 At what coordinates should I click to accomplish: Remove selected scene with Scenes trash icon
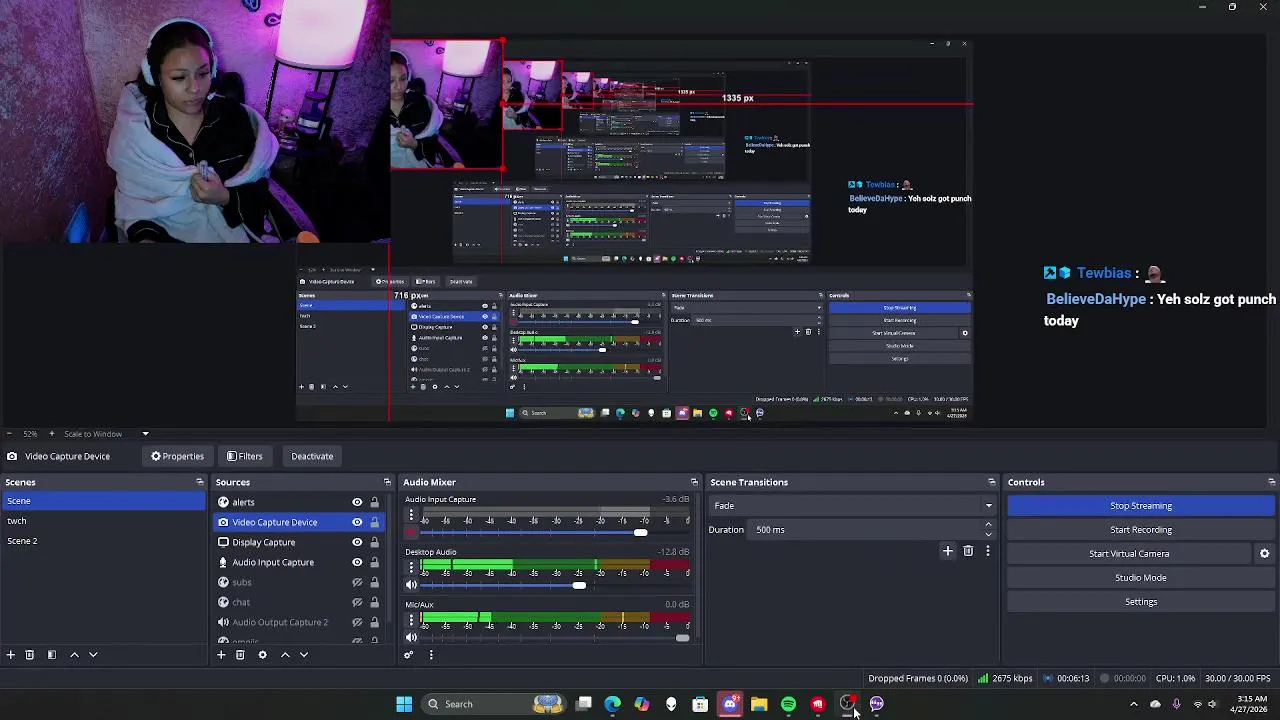pos(30,655)
